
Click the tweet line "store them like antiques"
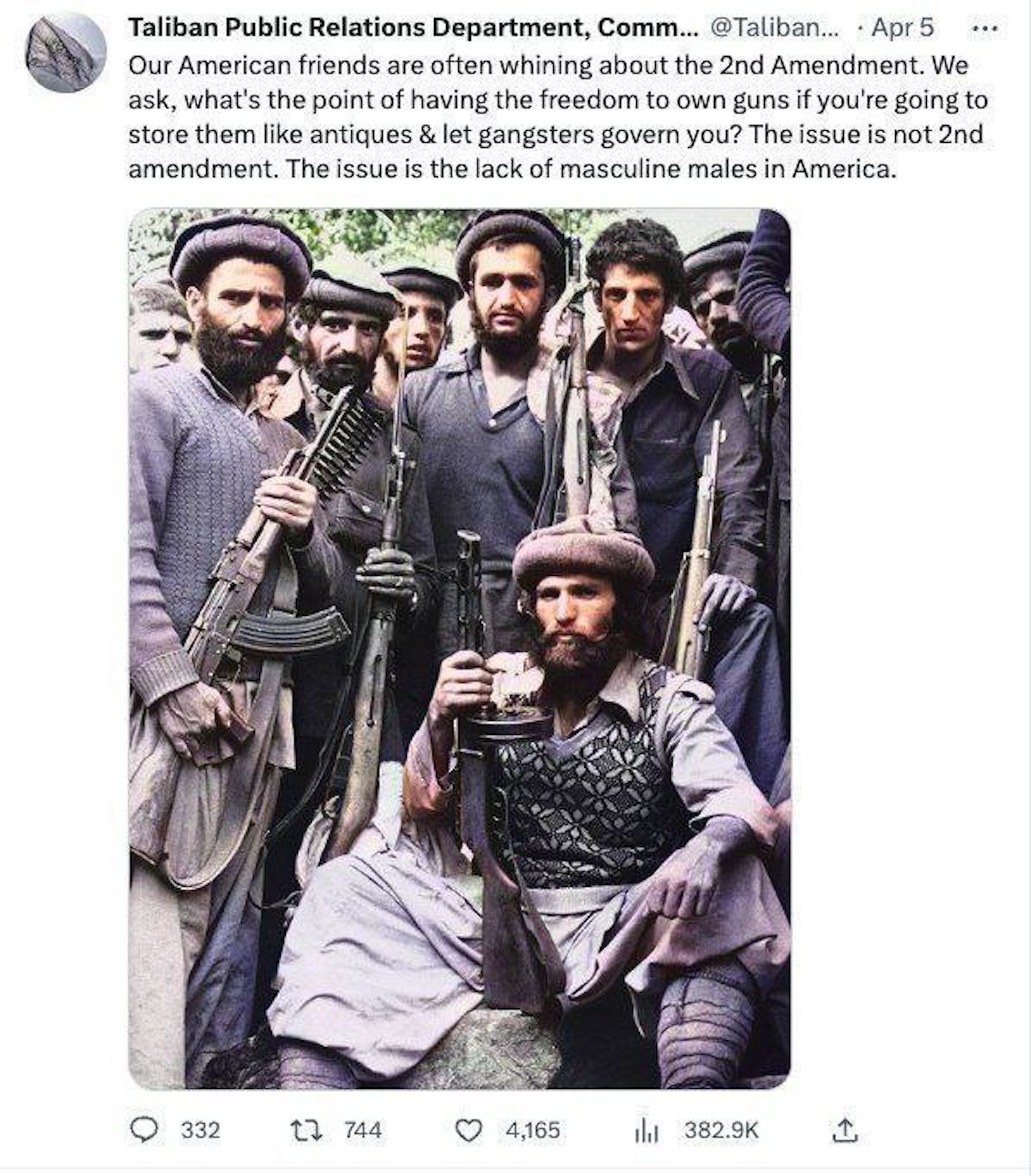(x=556, y=134)
